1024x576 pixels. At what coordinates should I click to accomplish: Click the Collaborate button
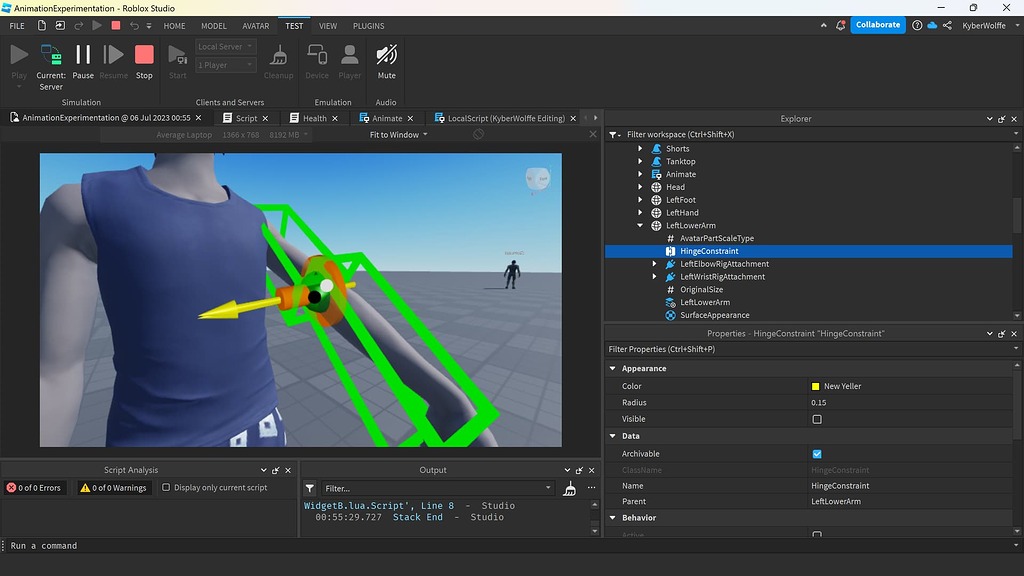pos(877,25)
